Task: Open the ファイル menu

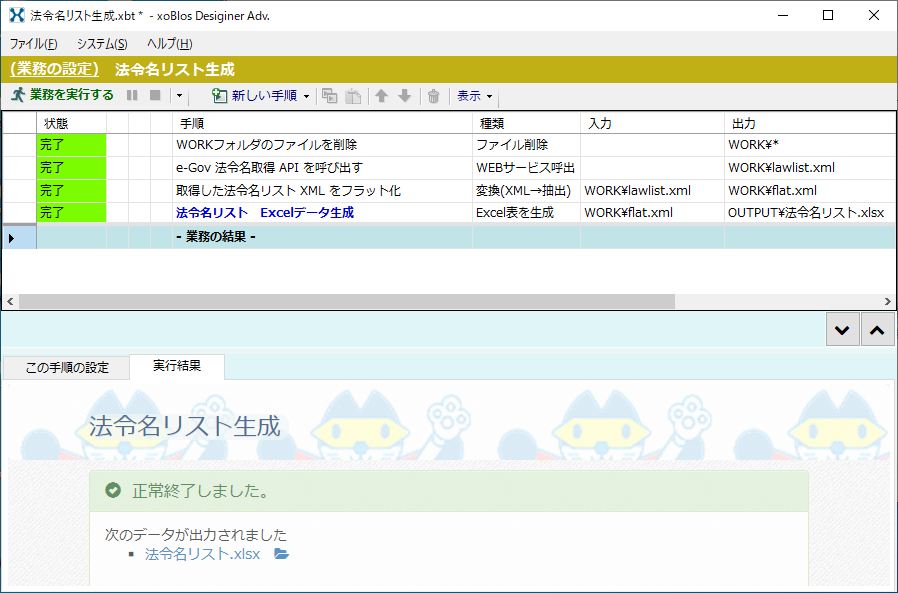Action: coord(31,44)
